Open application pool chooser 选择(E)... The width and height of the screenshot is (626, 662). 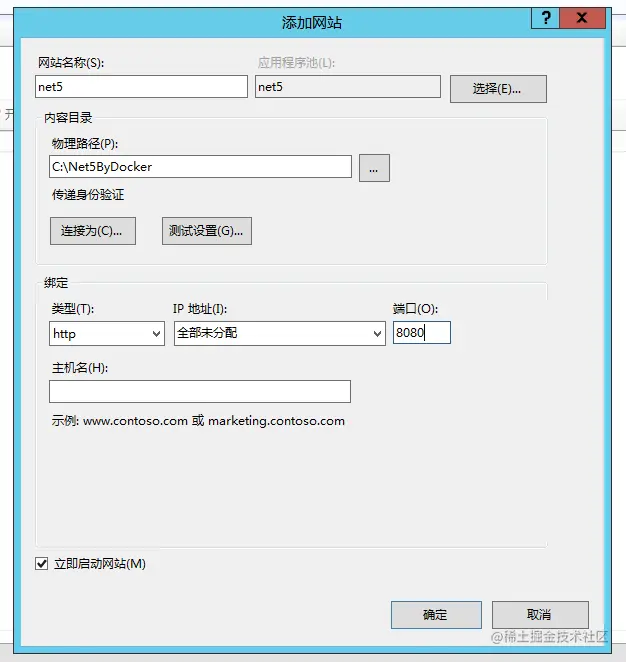coord(498,89)
